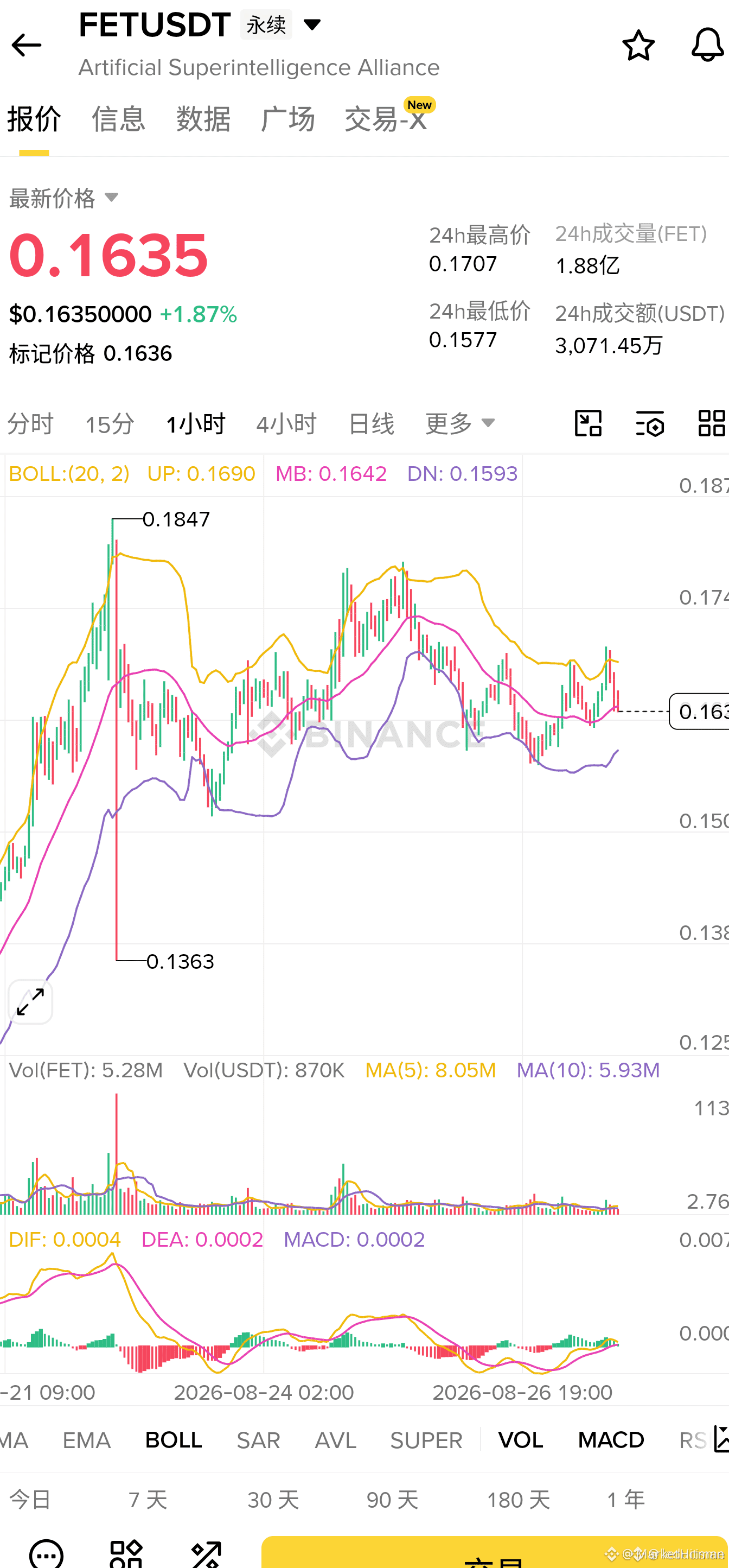Select the 15分 chart interval
The height and width of the screenshot is (1568, 729).
coord(110,423)
